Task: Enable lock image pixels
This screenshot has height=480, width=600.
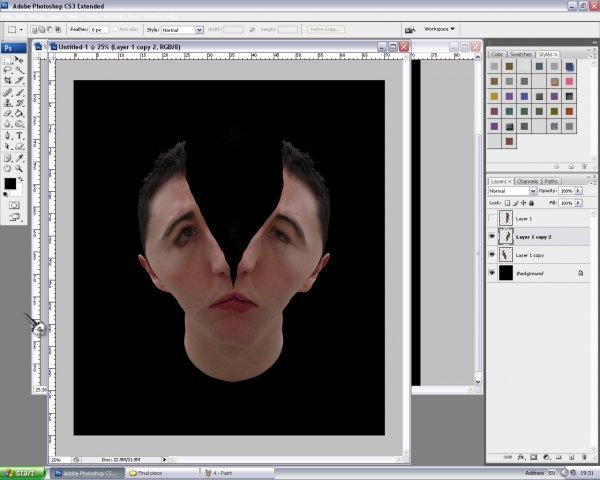Action: (515, 203)
